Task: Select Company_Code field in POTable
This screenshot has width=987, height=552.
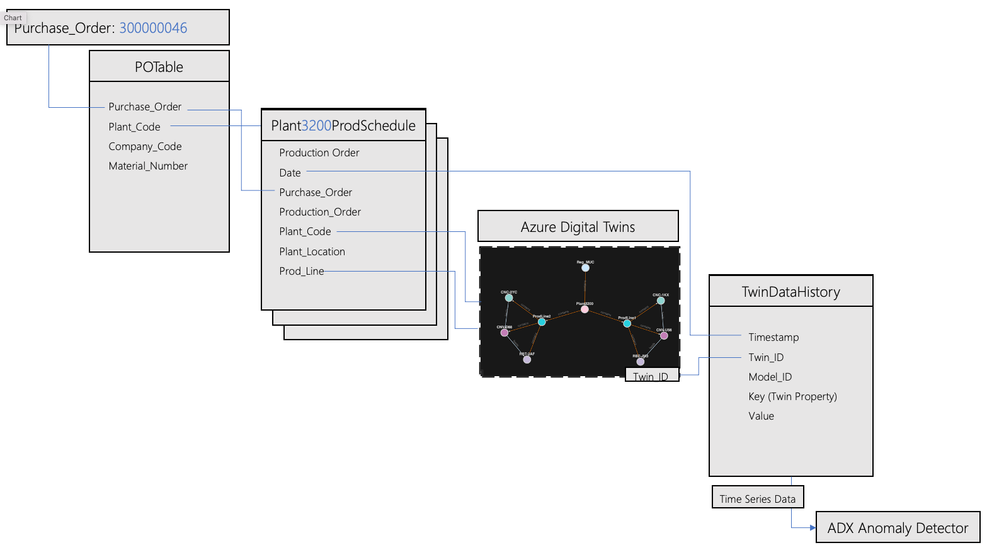Action: (x=145, y=147)
